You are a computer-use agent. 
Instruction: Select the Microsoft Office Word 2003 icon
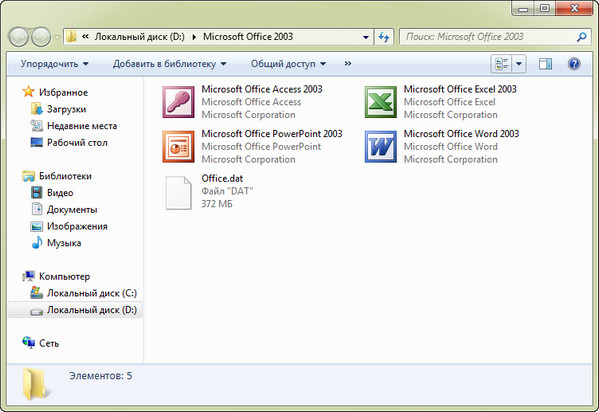click(380, 146)
